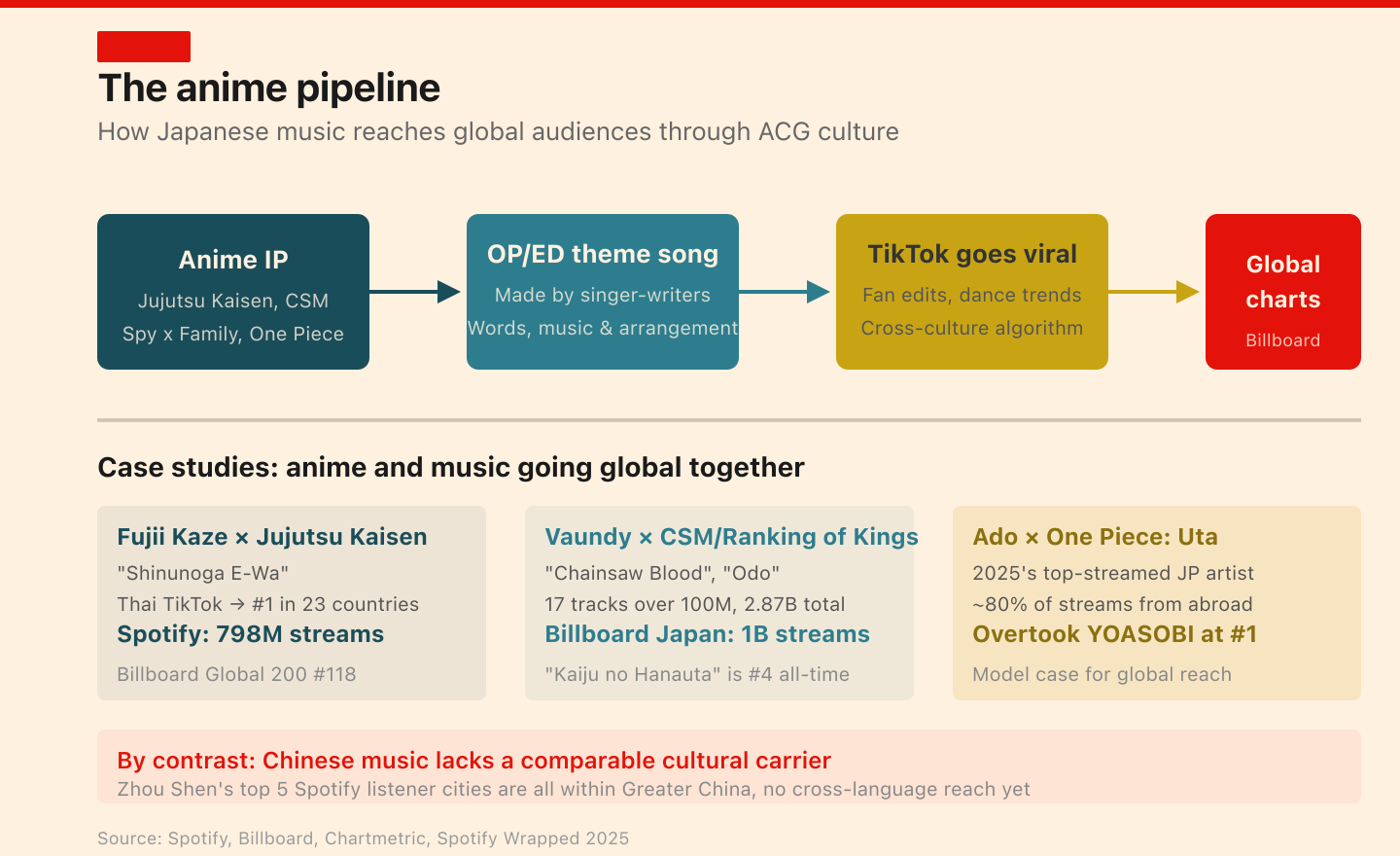This screenshot has width=1400, height=856.
Task: Click "Cross-culture algorithm" text
Action: (x=972, y=328)
